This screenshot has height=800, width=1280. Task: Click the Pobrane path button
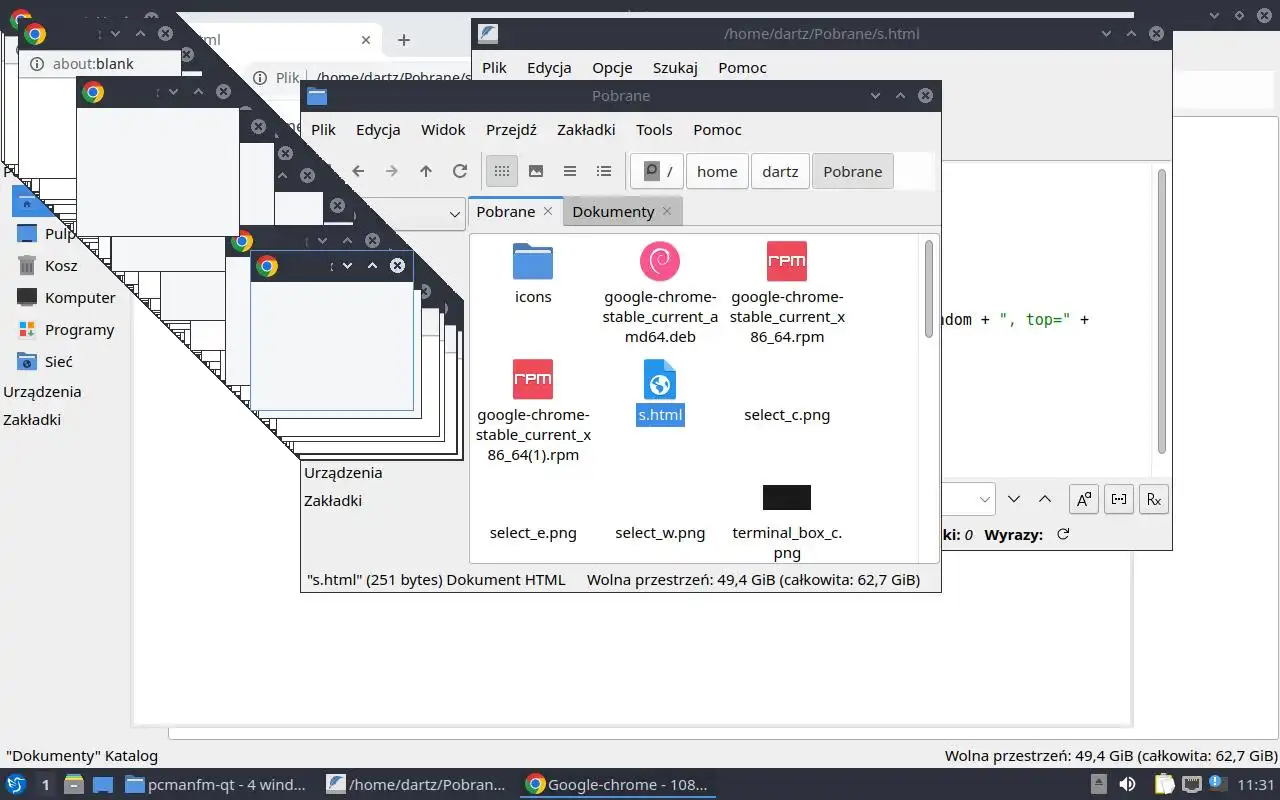click(x=852, y=171)
